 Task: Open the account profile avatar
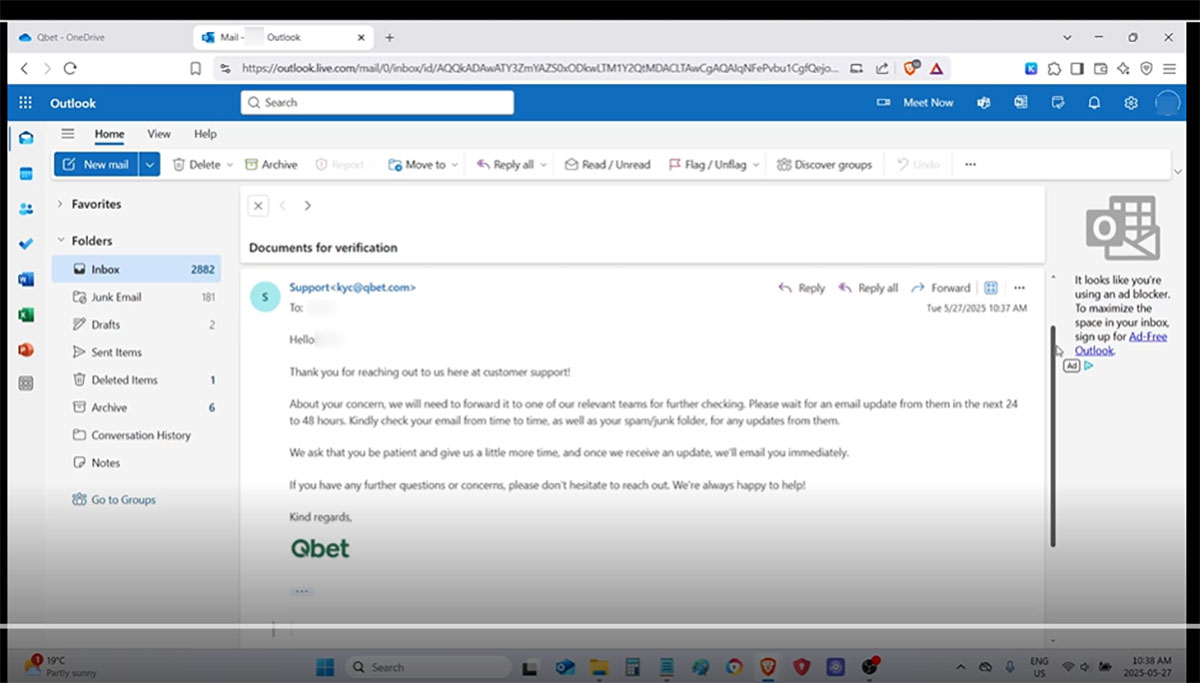(1167, 103)
